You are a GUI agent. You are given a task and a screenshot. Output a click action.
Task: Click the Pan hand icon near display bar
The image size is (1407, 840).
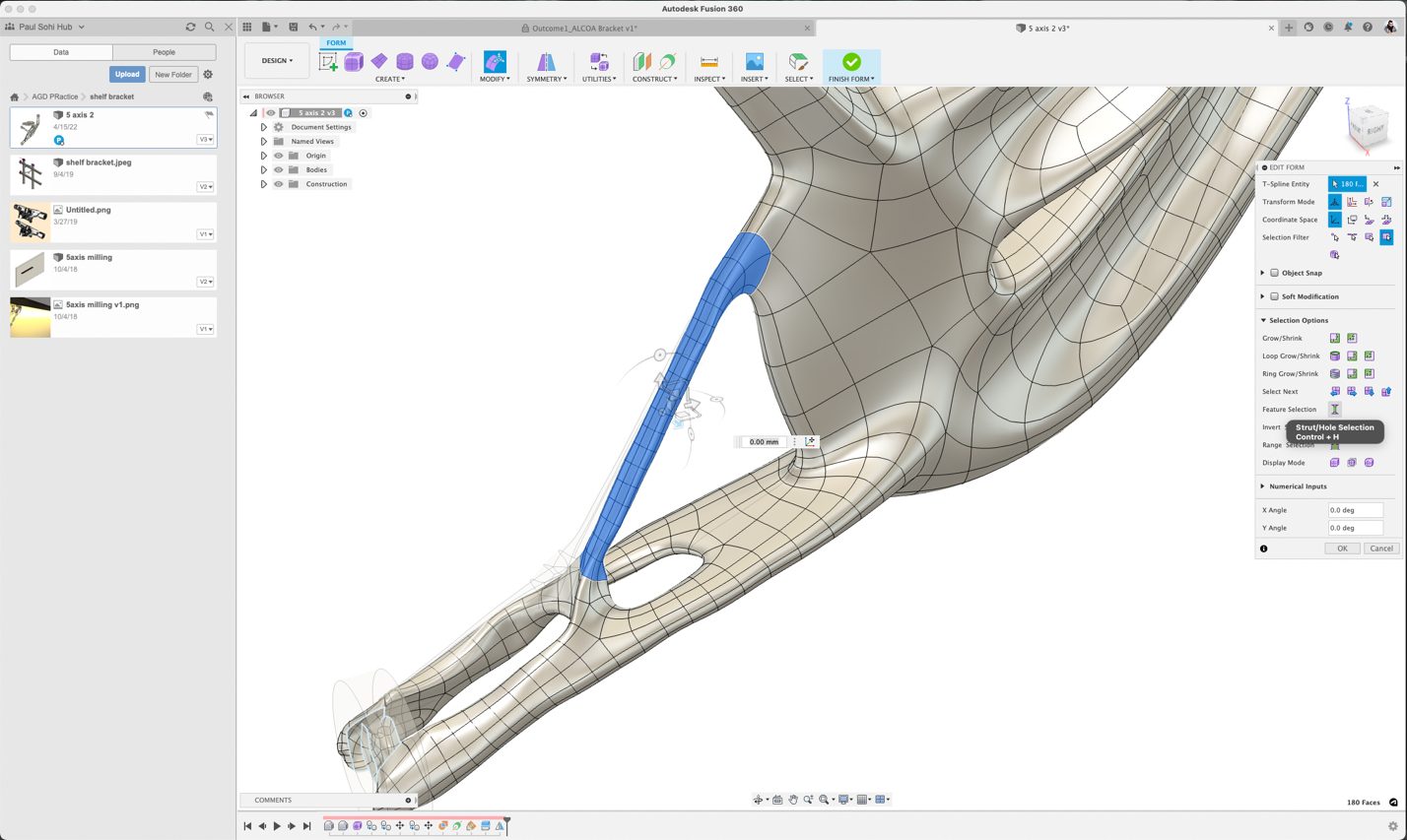point(793,800)
